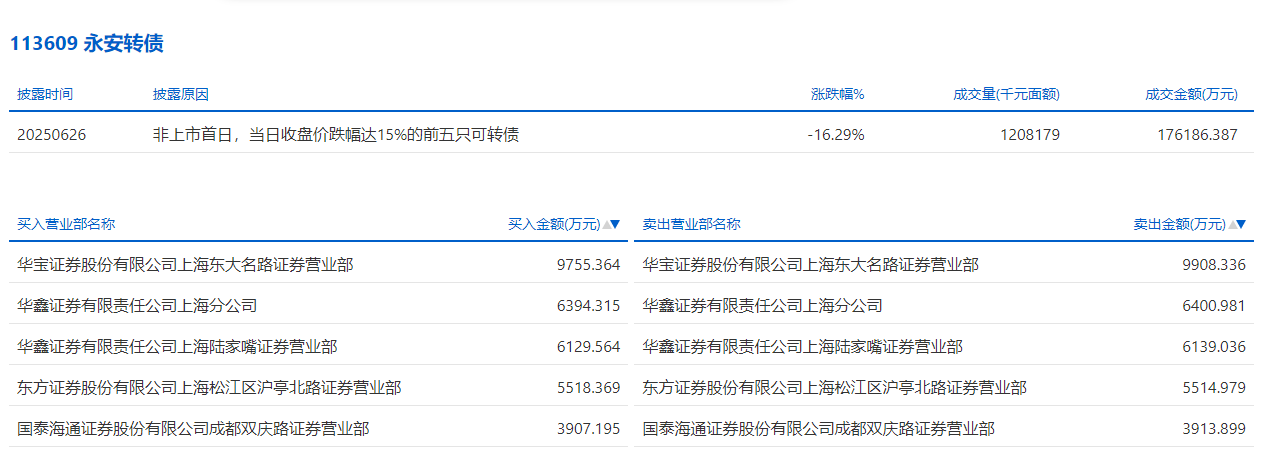Viewport: 1264px width, 456px height.
Task: Open buy-side 华鑫证券上海分公司
Action: click(137, 305)
